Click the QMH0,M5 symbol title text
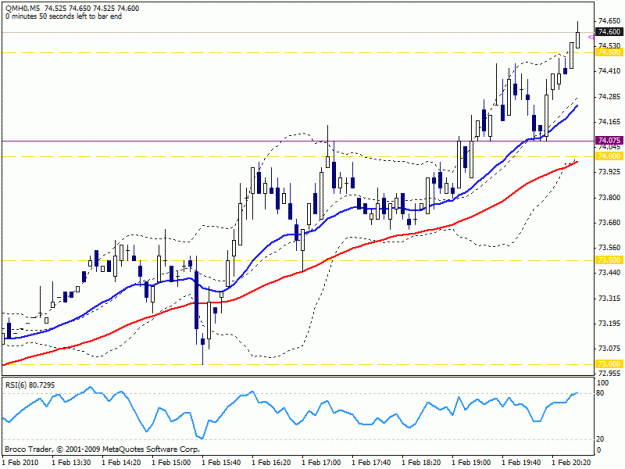Image resolution: width=625 pixels, height=469 pixels. tap(23, 8)
